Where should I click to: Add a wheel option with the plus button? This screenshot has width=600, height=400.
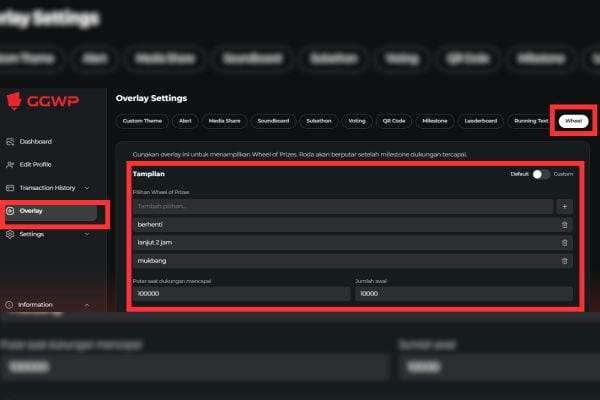564,206
